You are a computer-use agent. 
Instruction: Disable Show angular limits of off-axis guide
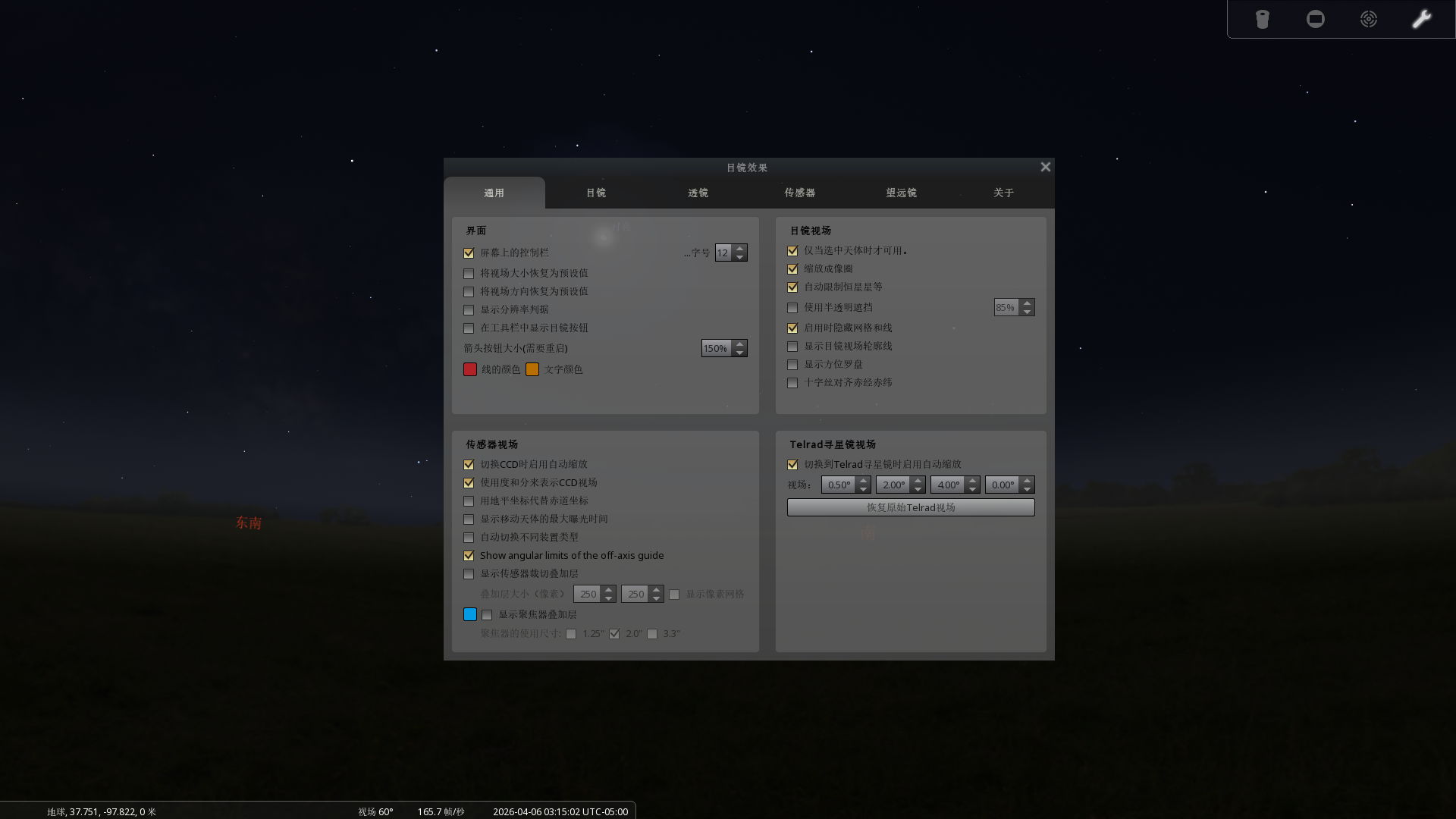469,556
